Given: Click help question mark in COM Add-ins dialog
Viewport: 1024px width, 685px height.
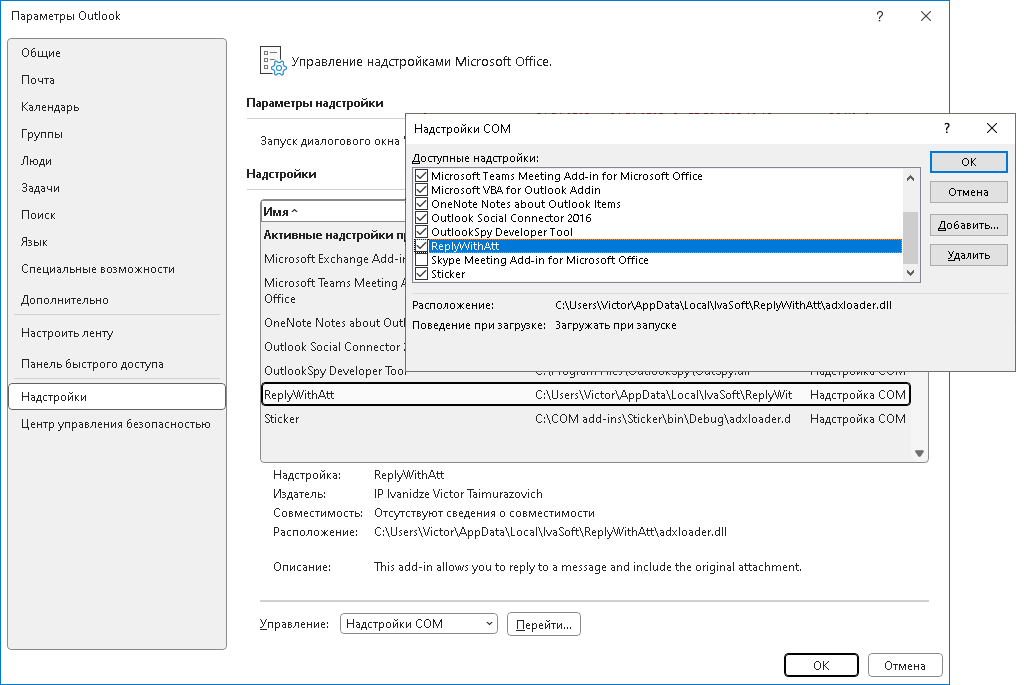Looking at the screenshot, I should point(947,128).
